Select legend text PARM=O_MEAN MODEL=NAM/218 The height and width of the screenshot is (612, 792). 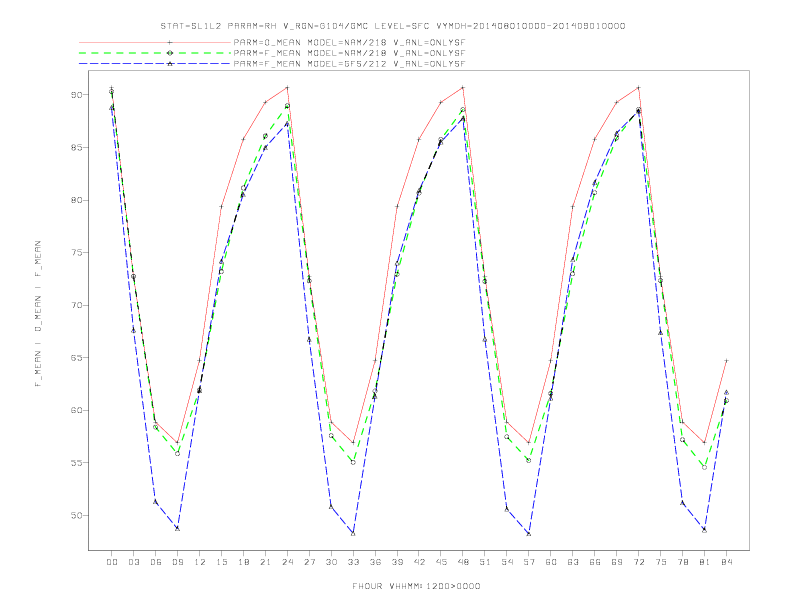tap(310, 42)
